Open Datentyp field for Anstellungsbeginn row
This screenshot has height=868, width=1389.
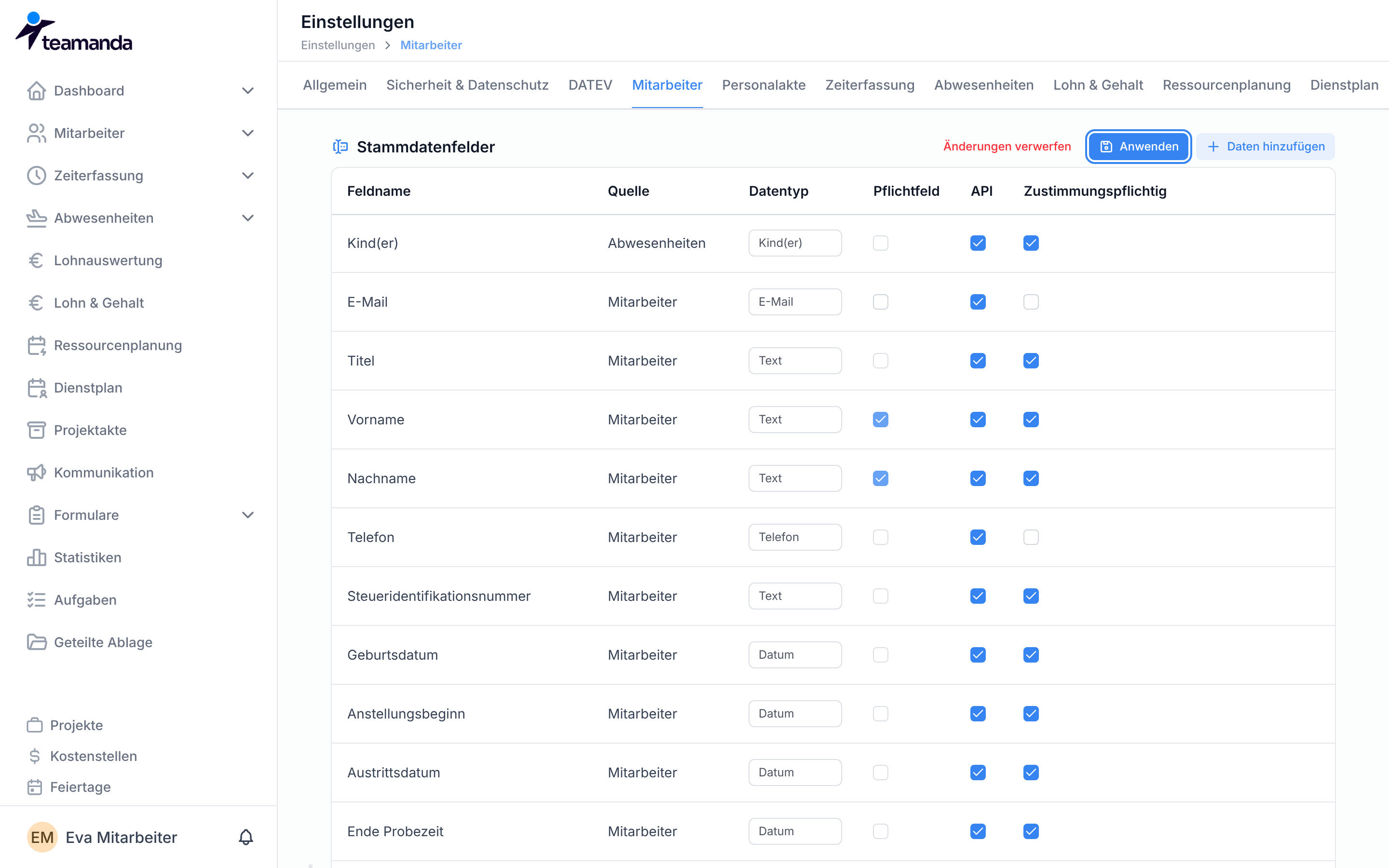[x=795, y=714]
